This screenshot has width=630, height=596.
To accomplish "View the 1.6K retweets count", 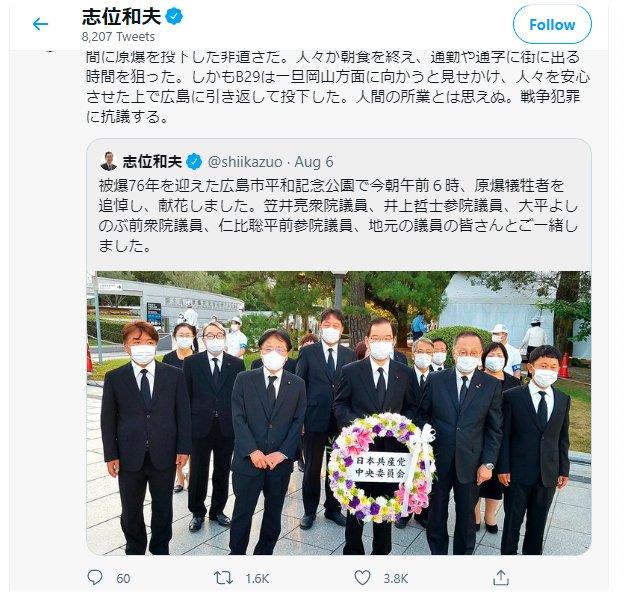I will click(x=257, y=578).
